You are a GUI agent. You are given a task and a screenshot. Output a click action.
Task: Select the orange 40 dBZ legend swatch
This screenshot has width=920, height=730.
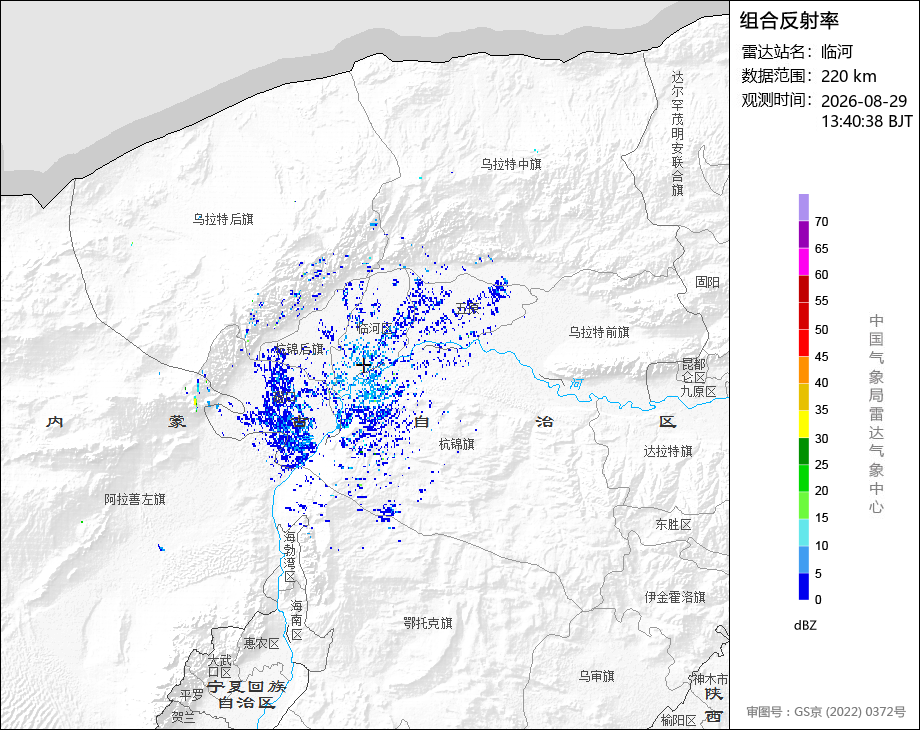click(804, 370)
